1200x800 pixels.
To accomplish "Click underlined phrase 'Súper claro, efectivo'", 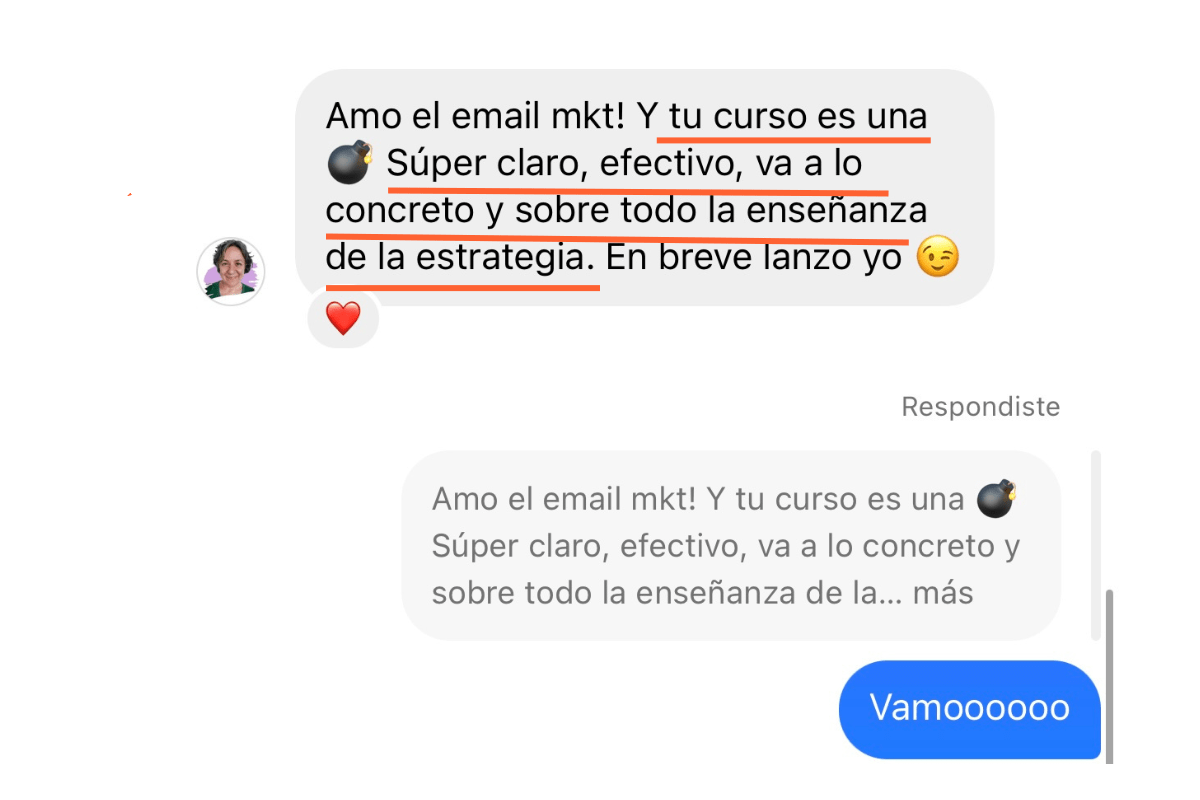I will coord(562,164).
